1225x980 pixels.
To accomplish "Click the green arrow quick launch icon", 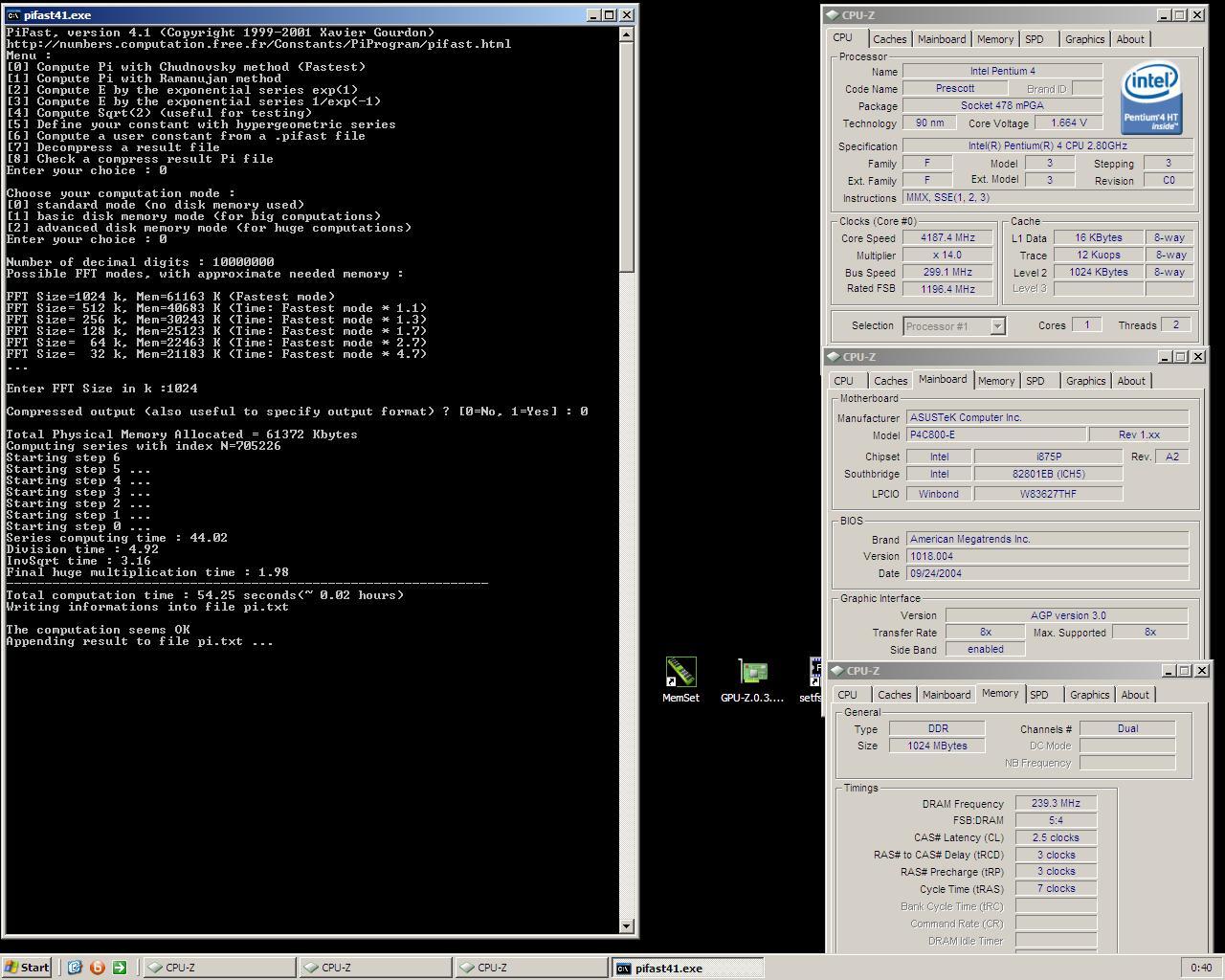I will 119,968.
